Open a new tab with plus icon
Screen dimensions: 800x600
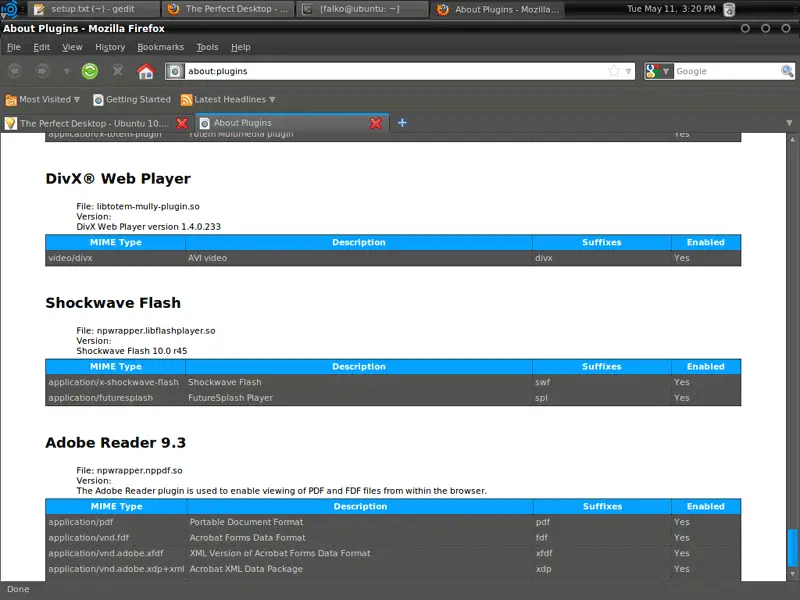point(402,123)
